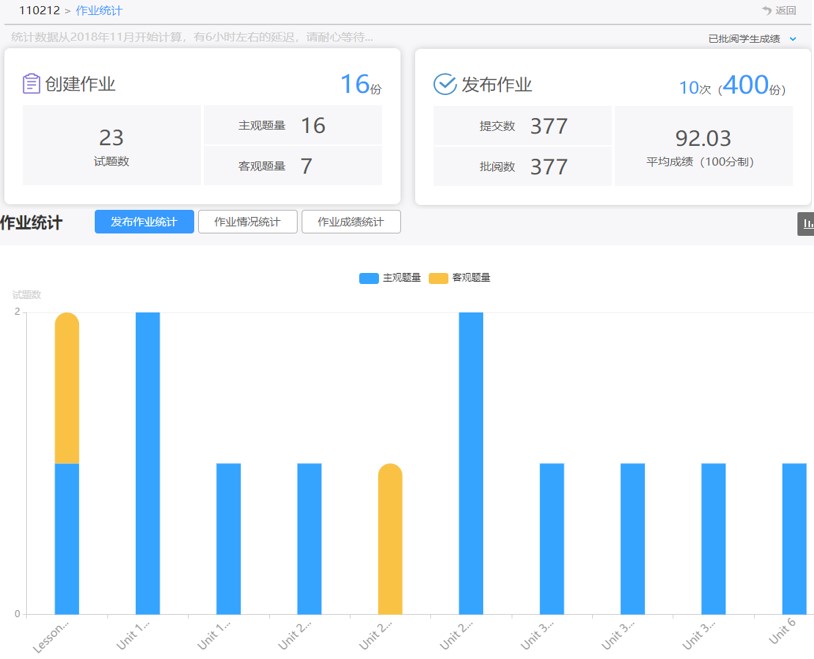Switch to the 作业成绩统计 tab

351,222
